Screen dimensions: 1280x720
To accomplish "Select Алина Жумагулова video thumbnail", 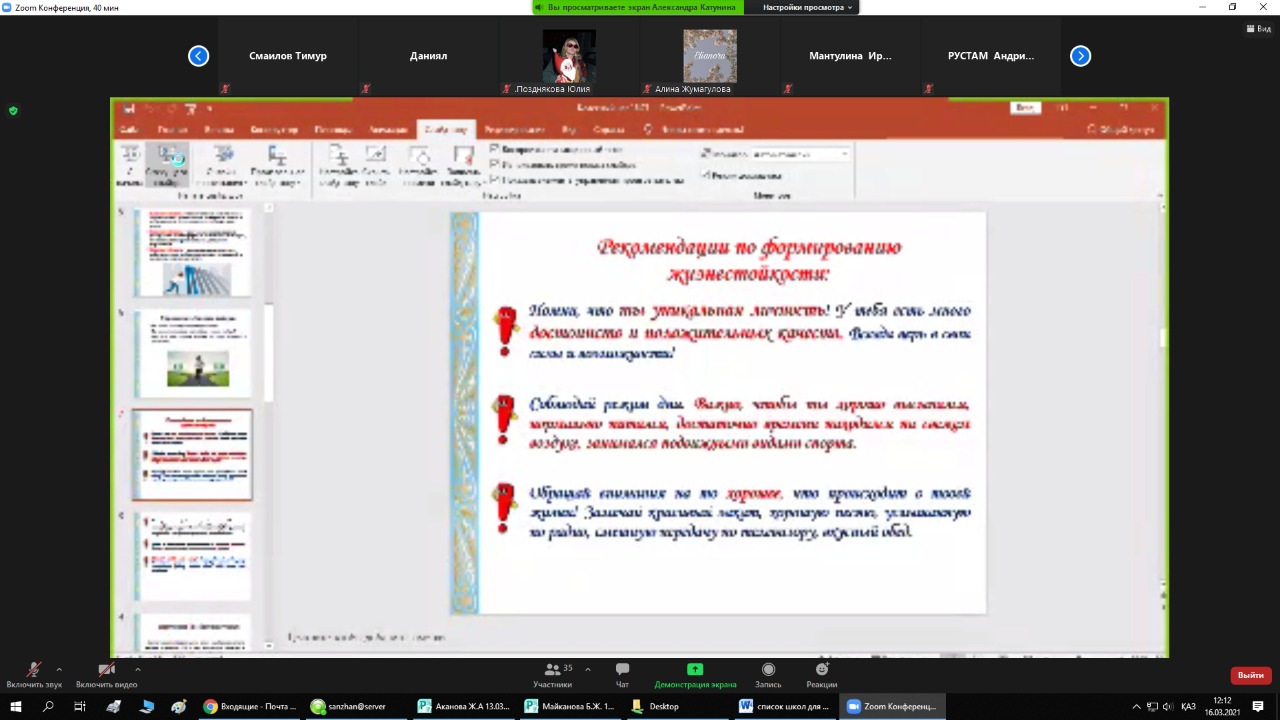I will click(710, 57).
